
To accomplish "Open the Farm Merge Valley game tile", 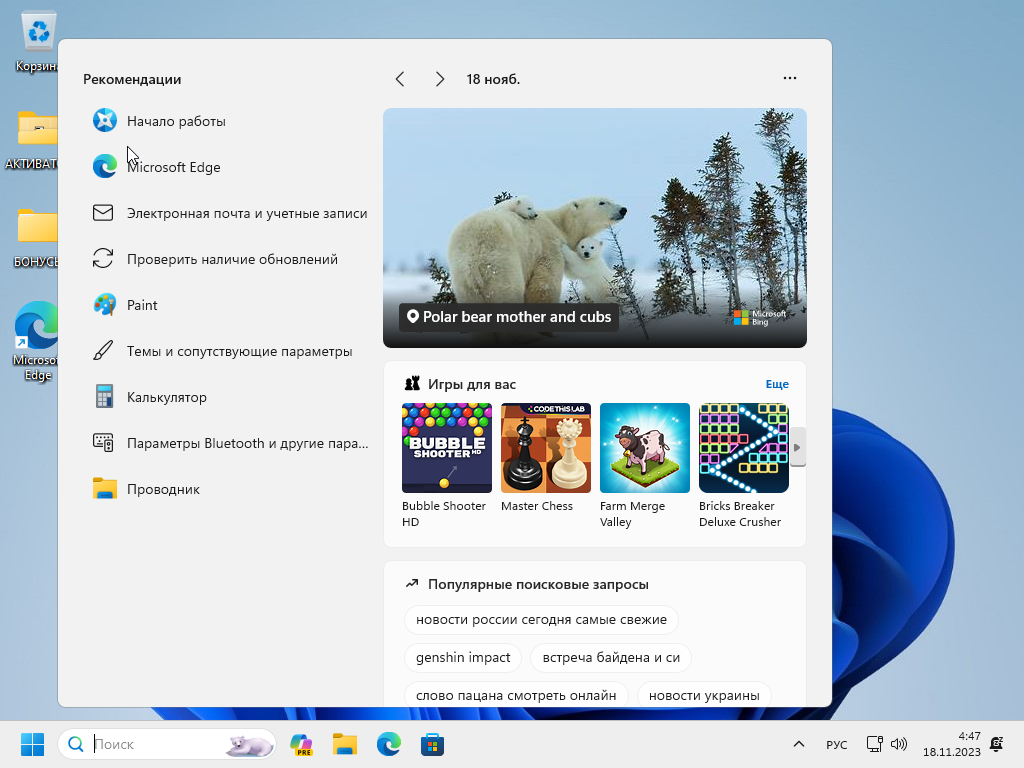I will point(645,466).
